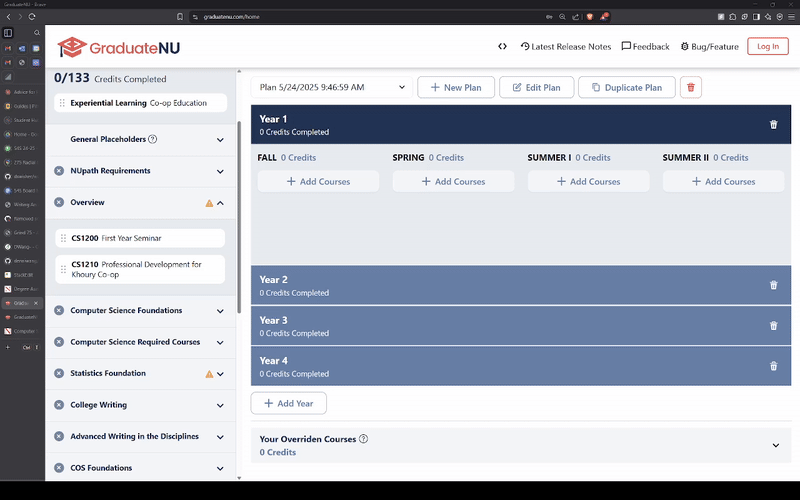Click the X status icon beside College Writing
The image size is (800, 500).
[x=59, y=405]
